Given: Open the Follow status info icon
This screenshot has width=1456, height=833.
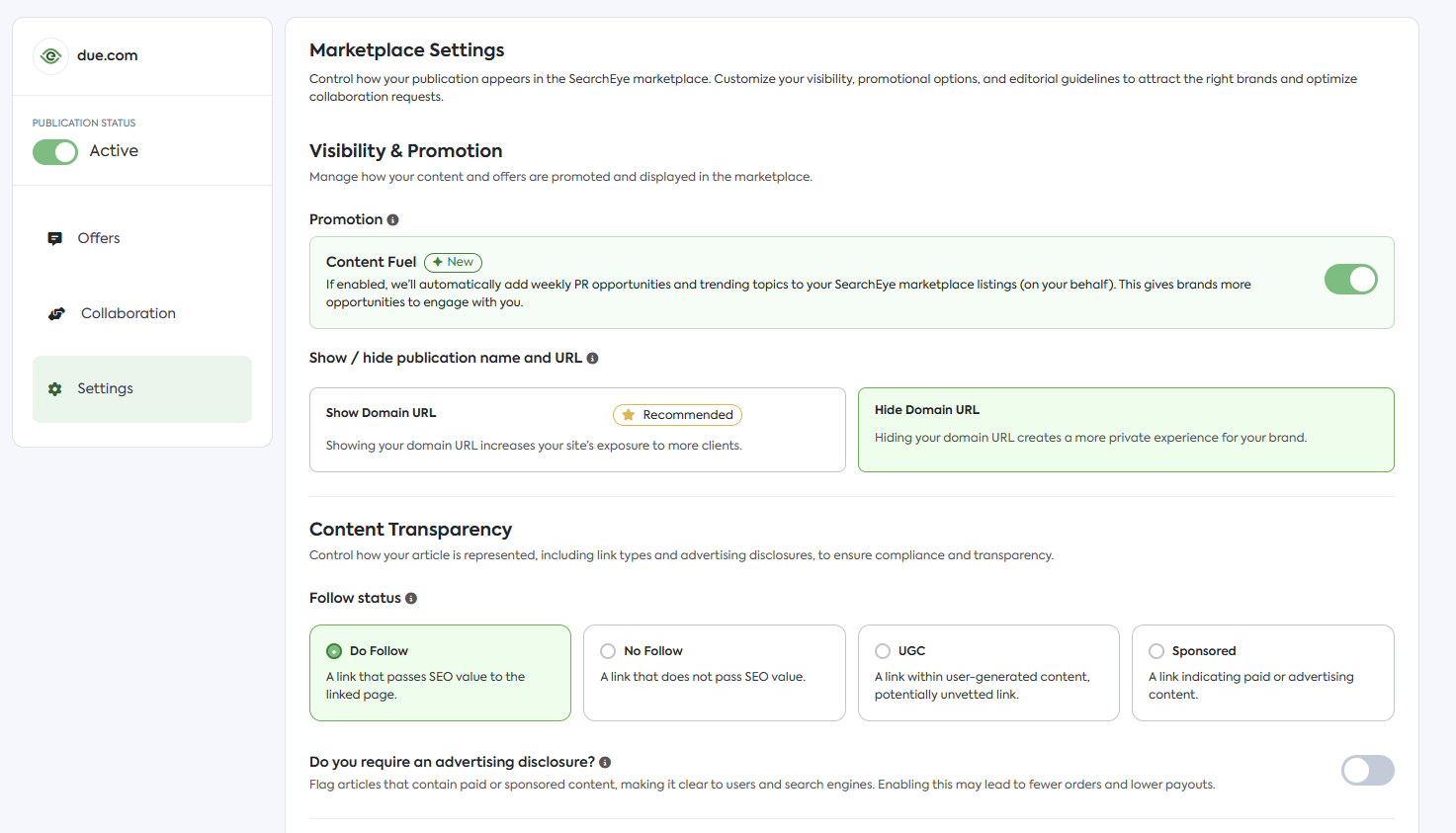Looking at the screenshot, I should [x=411, y=599].
